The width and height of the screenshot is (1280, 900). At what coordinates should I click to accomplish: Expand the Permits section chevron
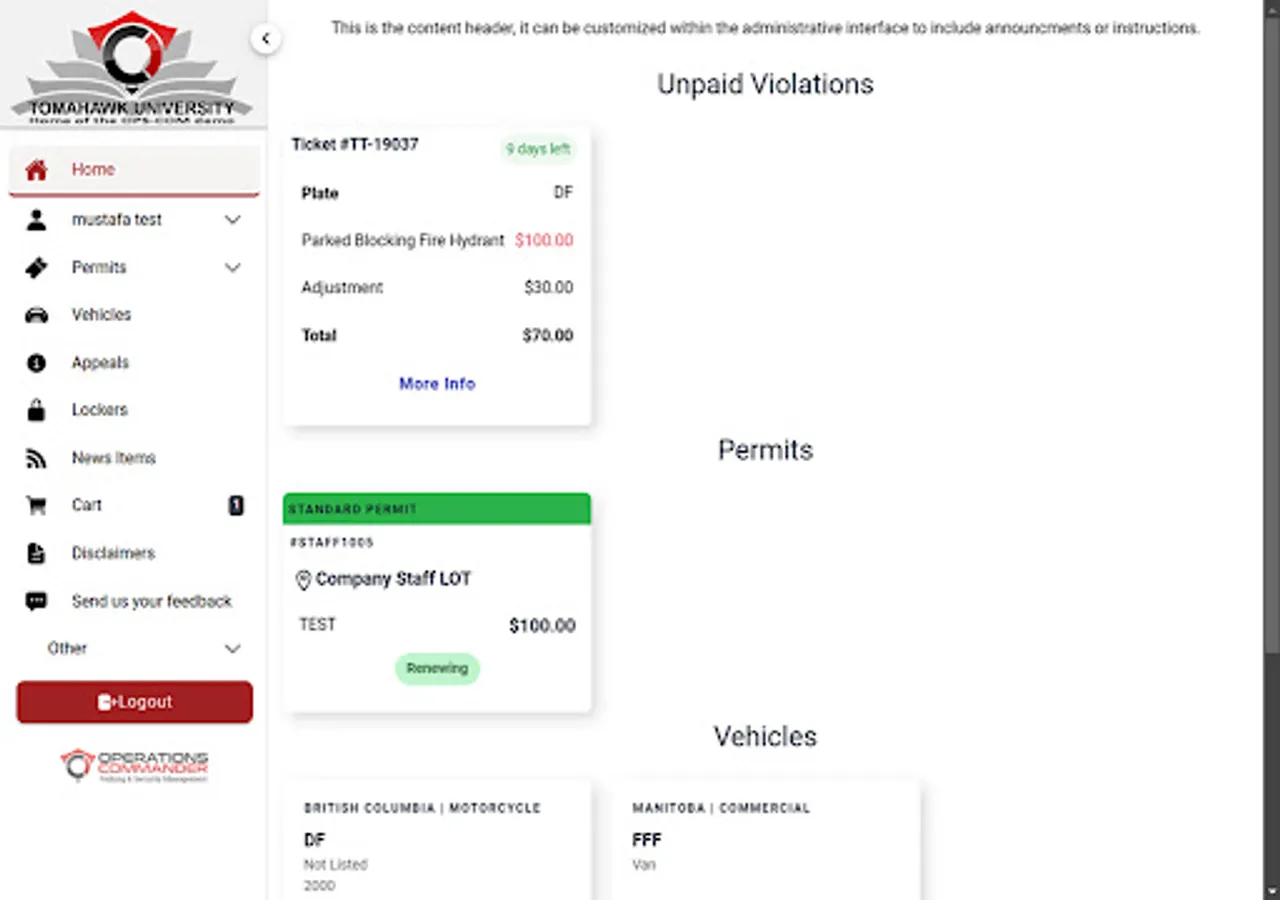233,267
